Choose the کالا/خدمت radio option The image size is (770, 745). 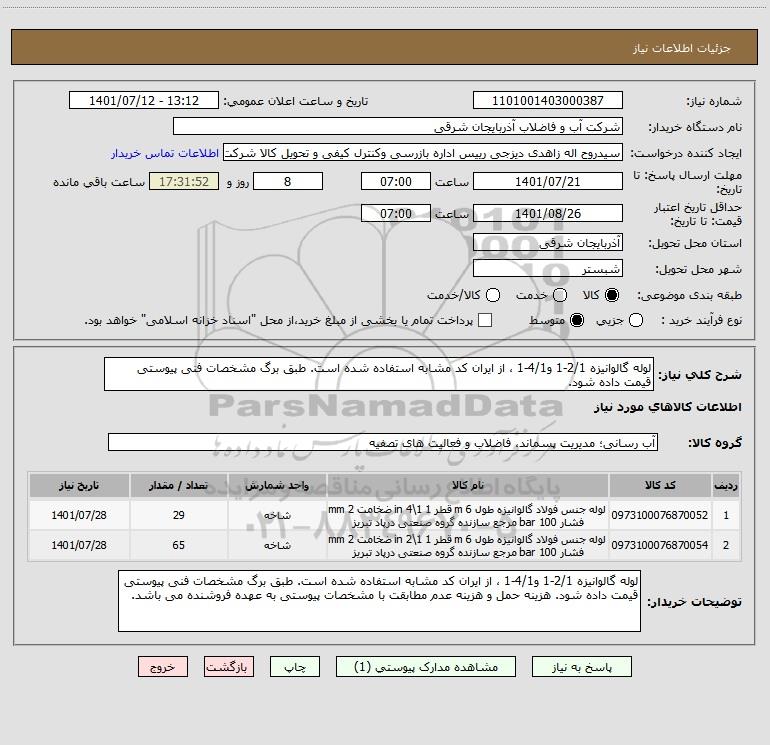493,295
